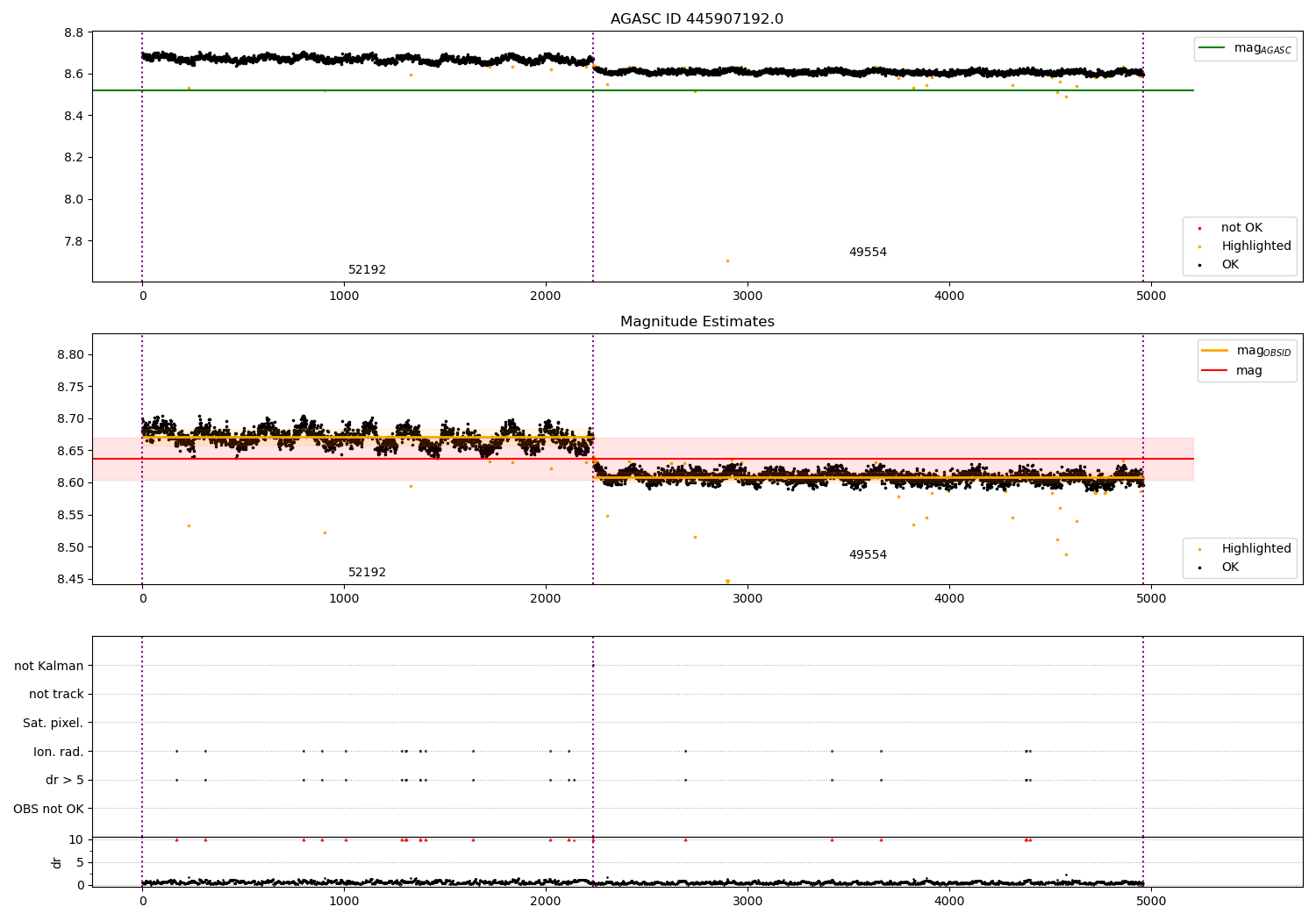1316x921 pixels.
Task: Click the 52192 annotation in Magnitude Estimates plot
Action: tap(367, 573)
